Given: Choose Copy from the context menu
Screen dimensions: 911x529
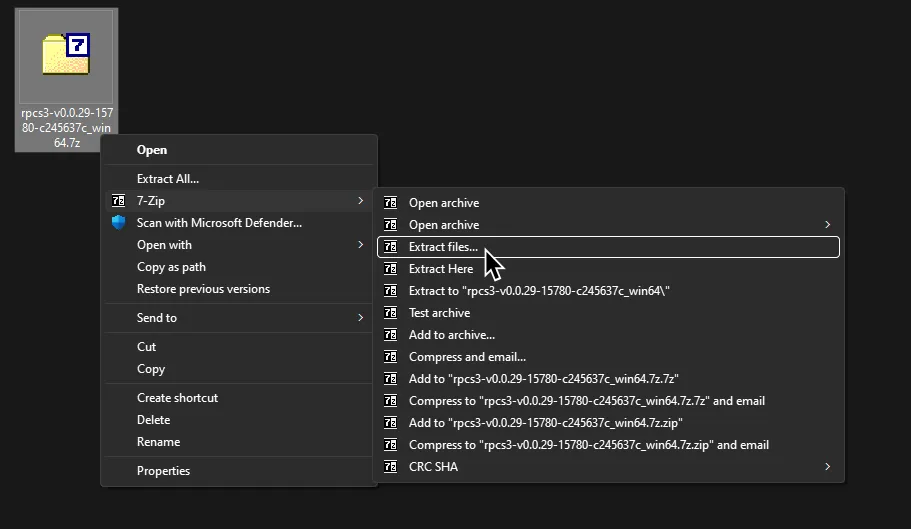Looking at the screenshot, I should coord(238,369).
